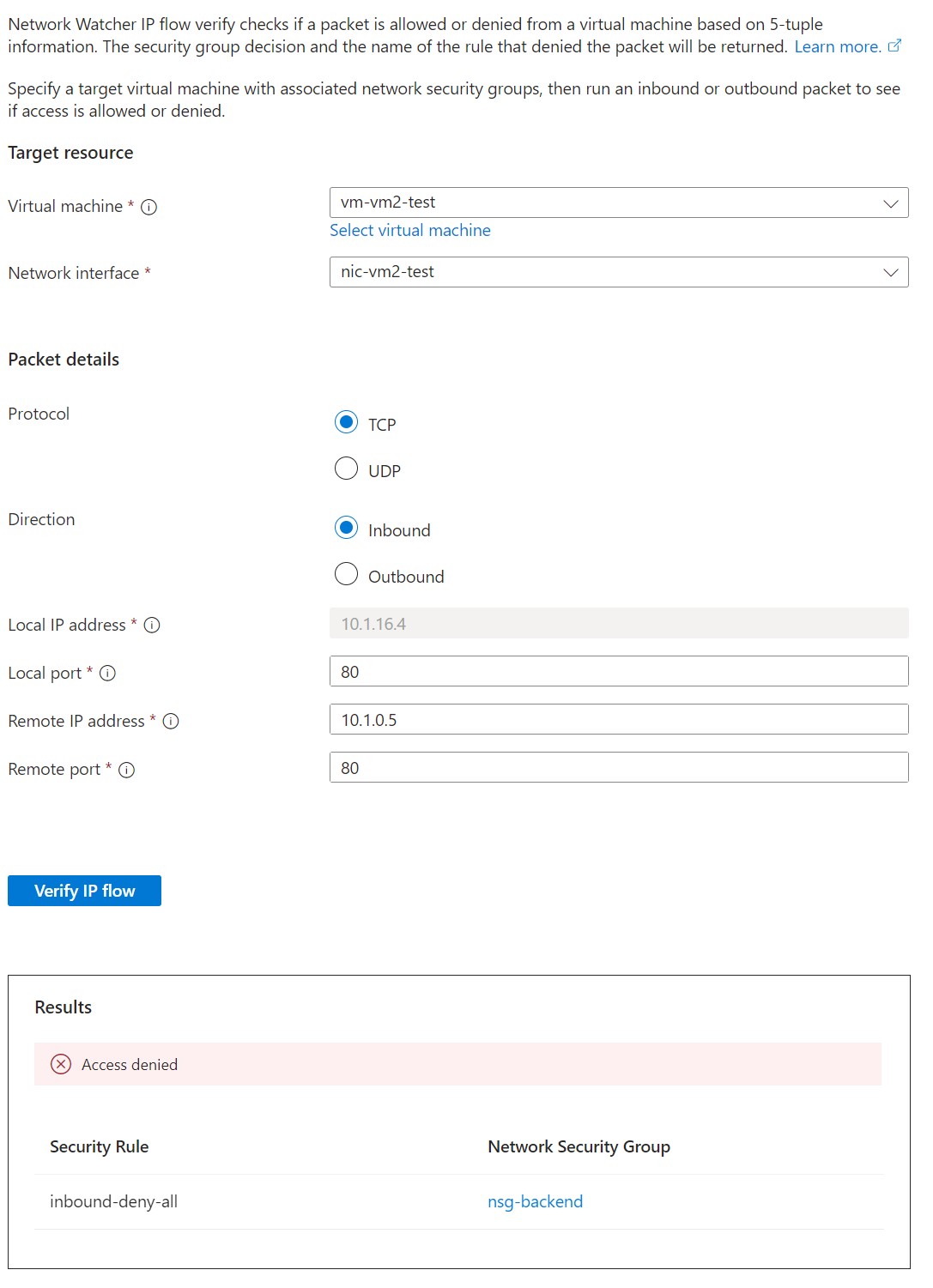Click the Remote IP address field
The height and width of the screenshot is (1288, 933).
pyautogui.click(x=619, y=719)
